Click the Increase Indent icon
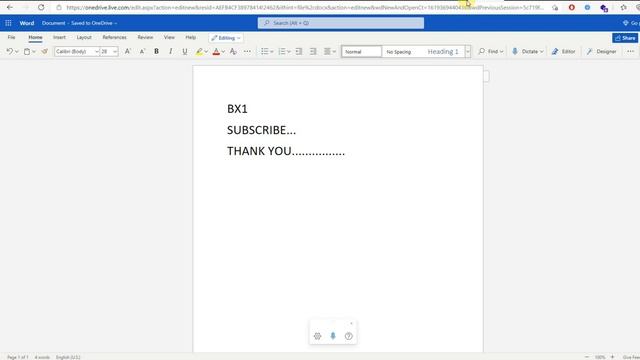Image resolution: width=640 pixels, height=360 pixels. pos(313,51)
